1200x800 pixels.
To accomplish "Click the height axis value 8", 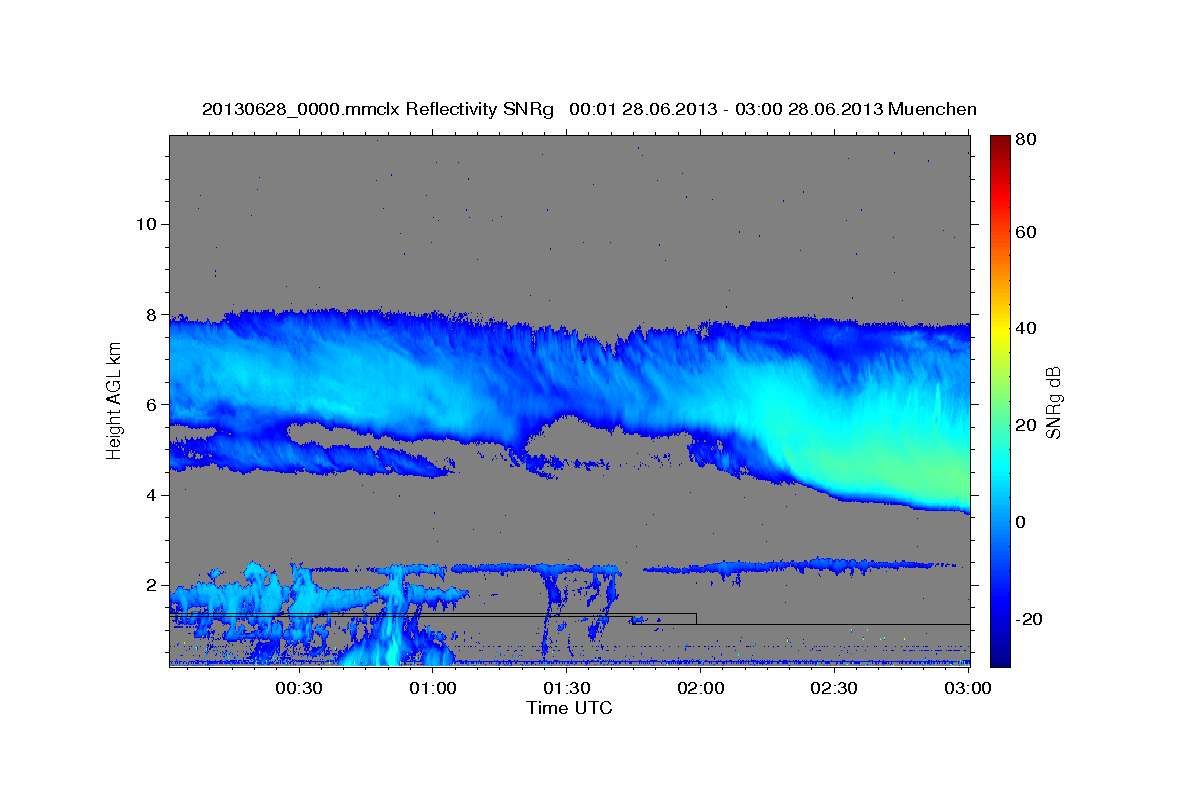I will tap(150, 314).
